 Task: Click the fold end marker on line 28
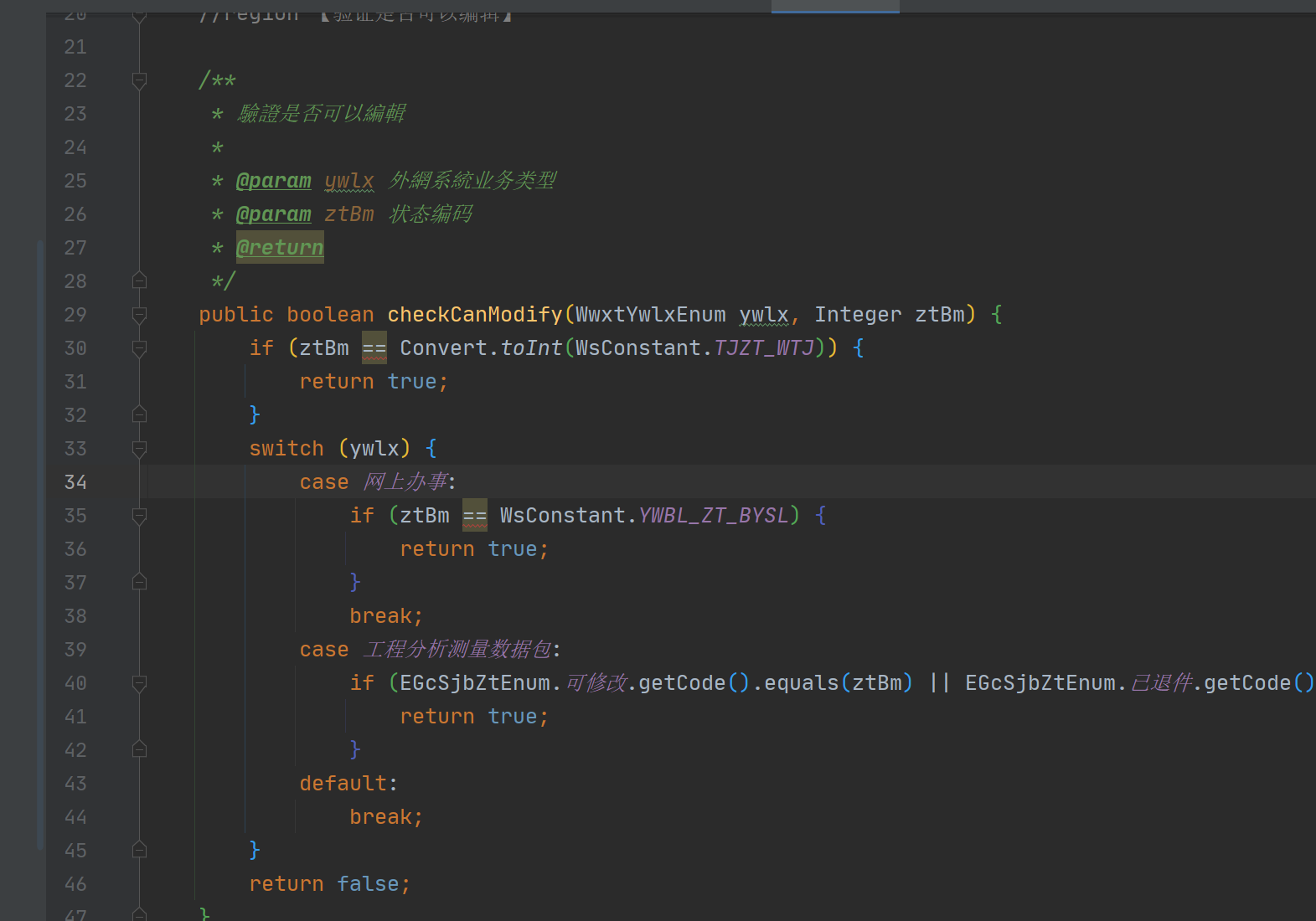point(139,280)
